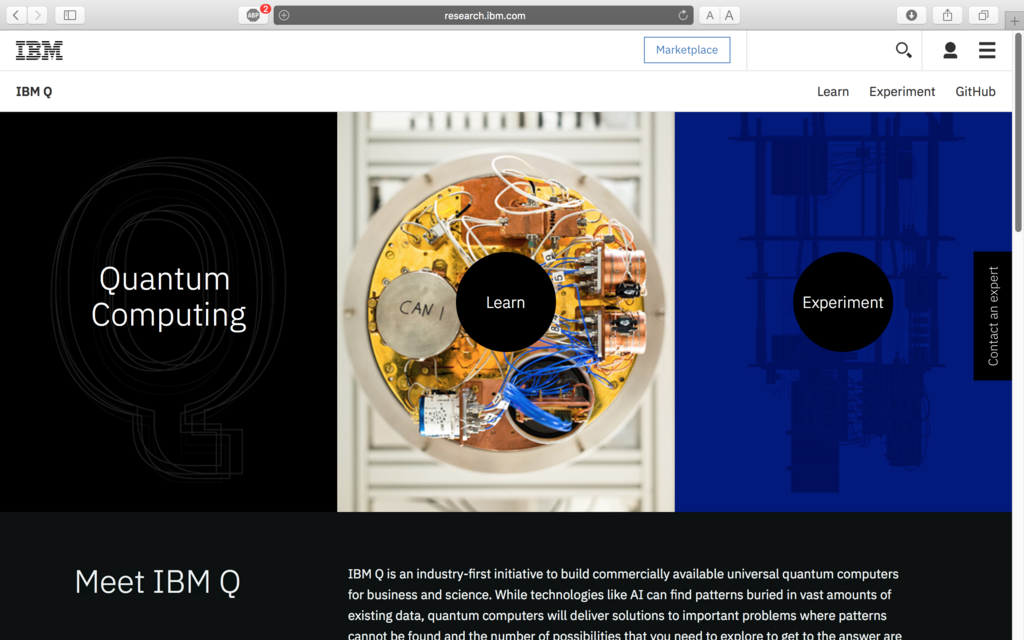
Task: Click the IBM logo
Action: (39, 50)
